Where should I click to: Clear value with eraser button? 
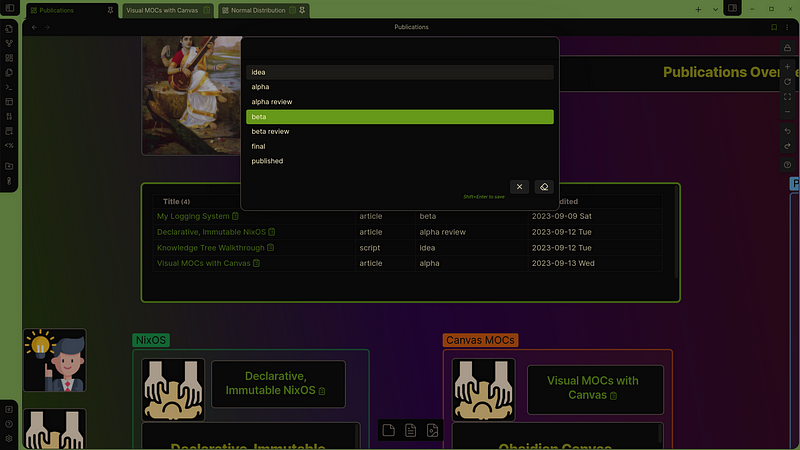(544, 187)
